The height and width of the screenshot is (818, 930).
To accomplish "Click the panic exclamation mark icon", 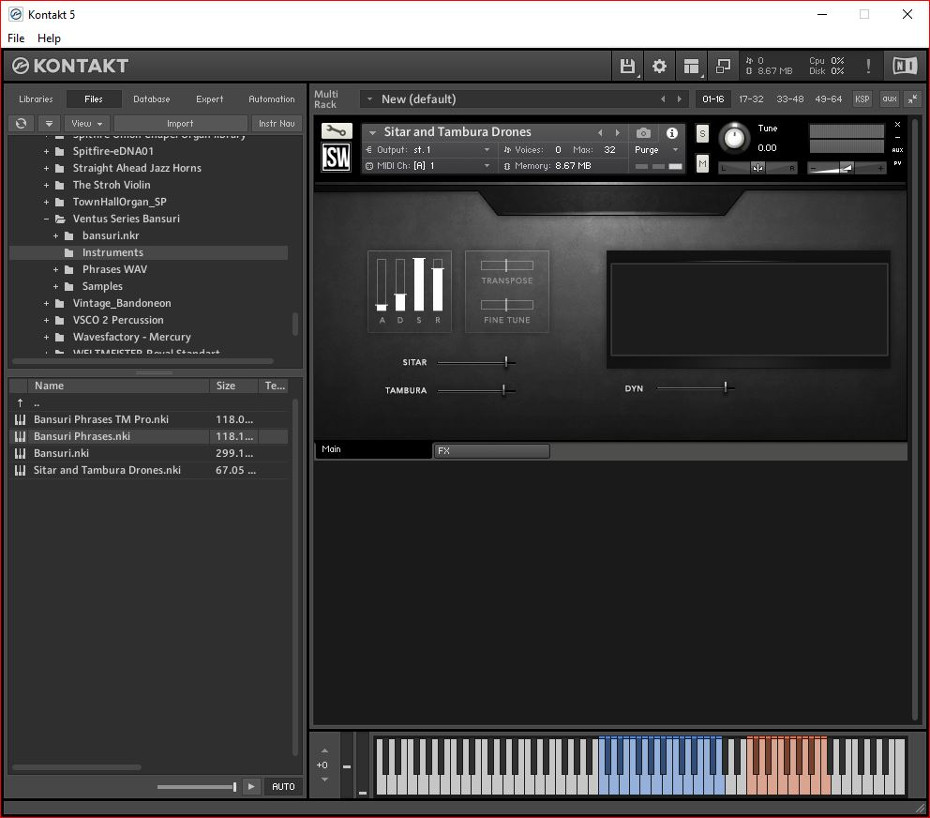I will [x=868, y=66].
